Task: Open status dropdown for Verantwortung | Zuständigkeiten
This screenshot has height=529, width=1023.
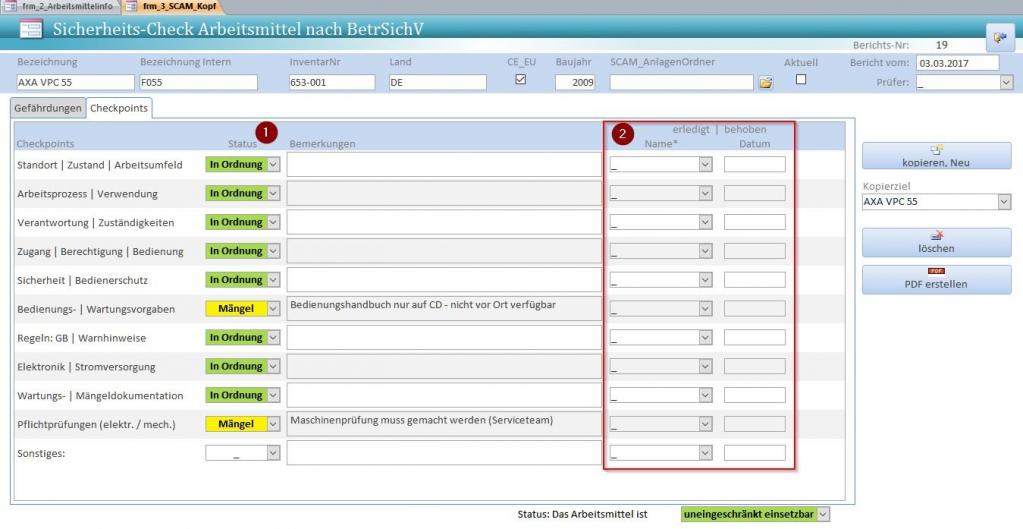Action: tap(273, 222)
